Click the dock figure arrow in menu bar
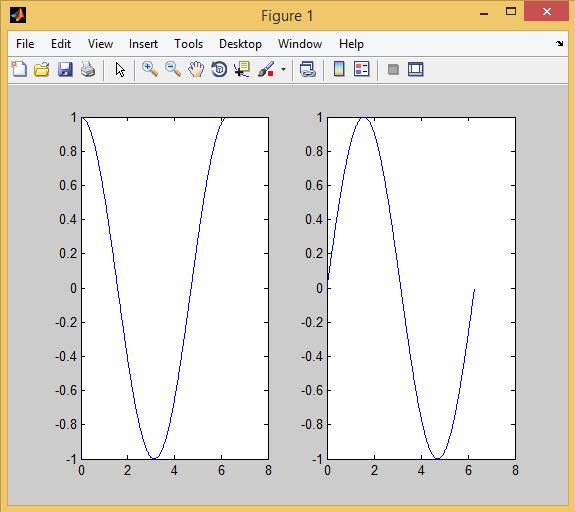Screen dimensions: 575x512 click(559, 44)
